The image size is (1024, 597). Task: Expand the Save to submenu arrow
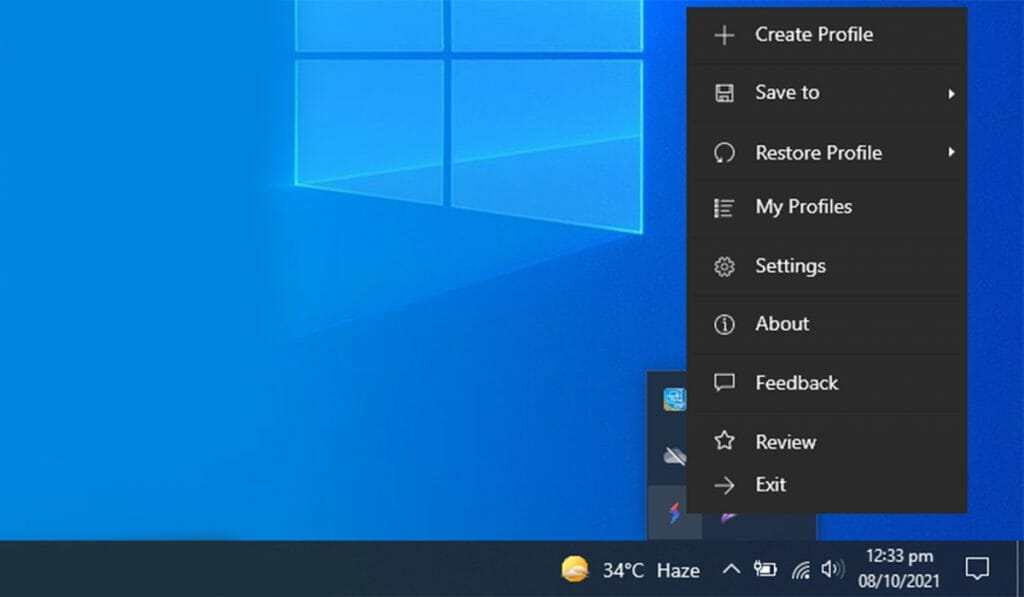tap(951, 94)
